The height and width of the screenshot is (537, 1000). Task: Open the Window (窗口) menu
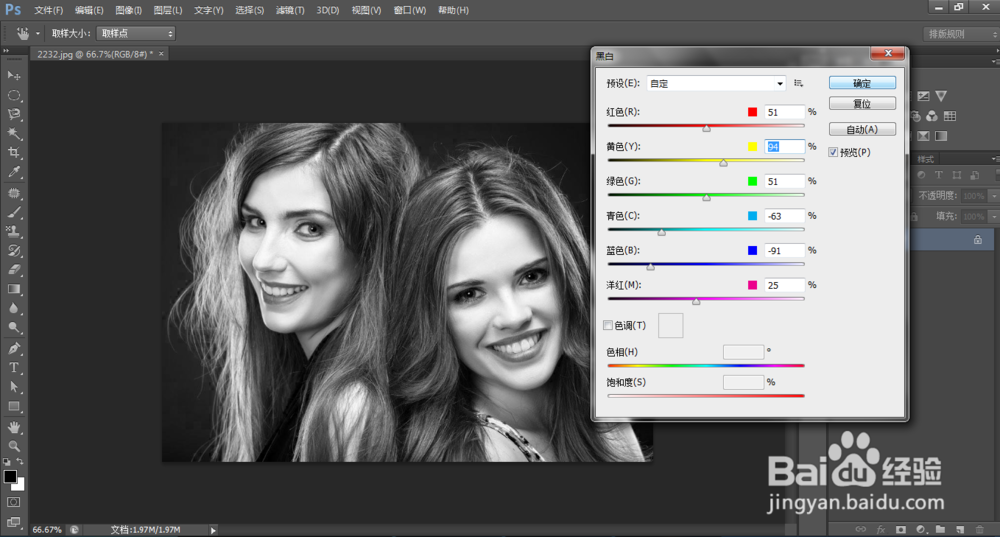tap(409, 10)
